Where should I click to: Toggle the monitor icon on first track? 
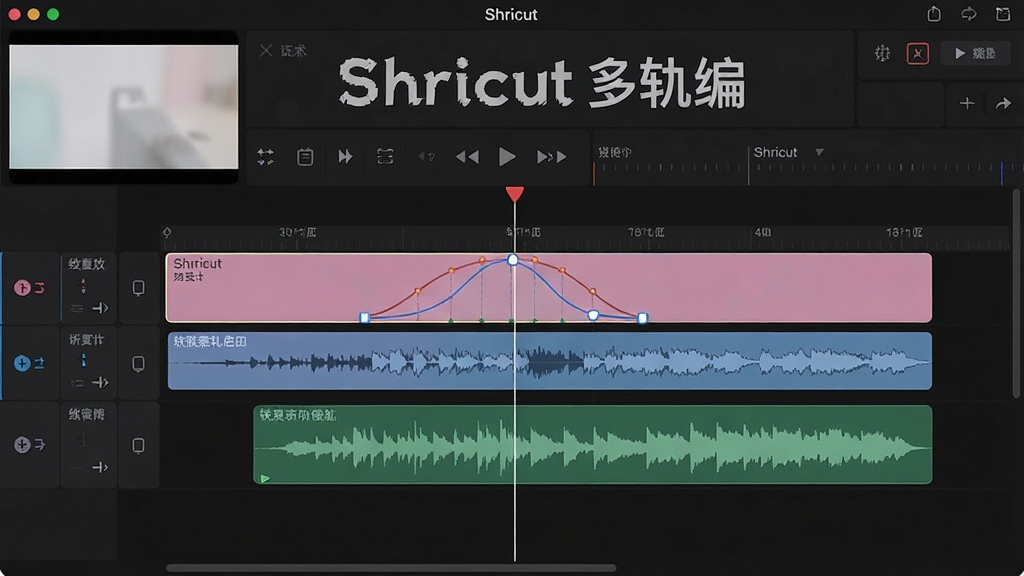(x=138, y=288)
